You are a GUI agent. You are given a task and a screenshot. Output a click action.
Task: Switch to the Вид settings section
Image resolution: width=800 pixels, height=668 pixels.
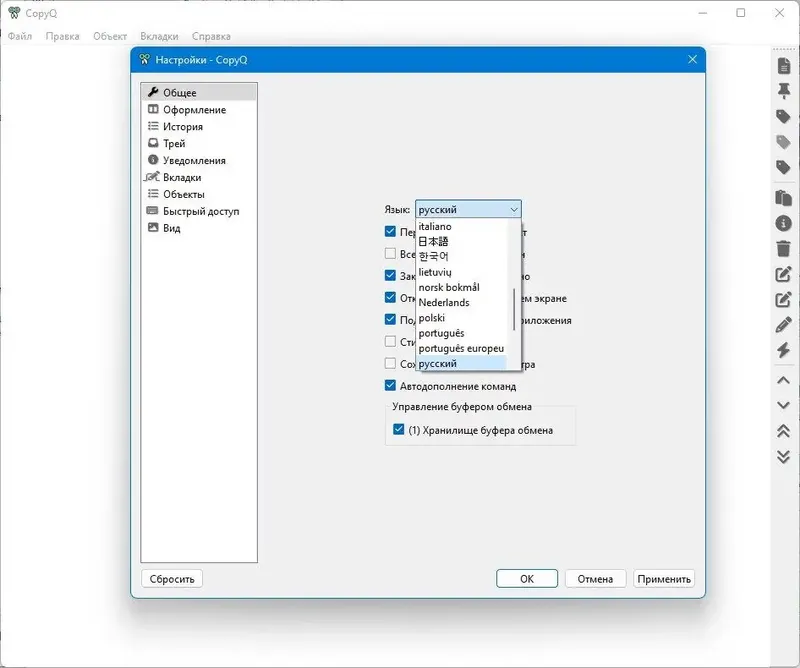point(199,228)
